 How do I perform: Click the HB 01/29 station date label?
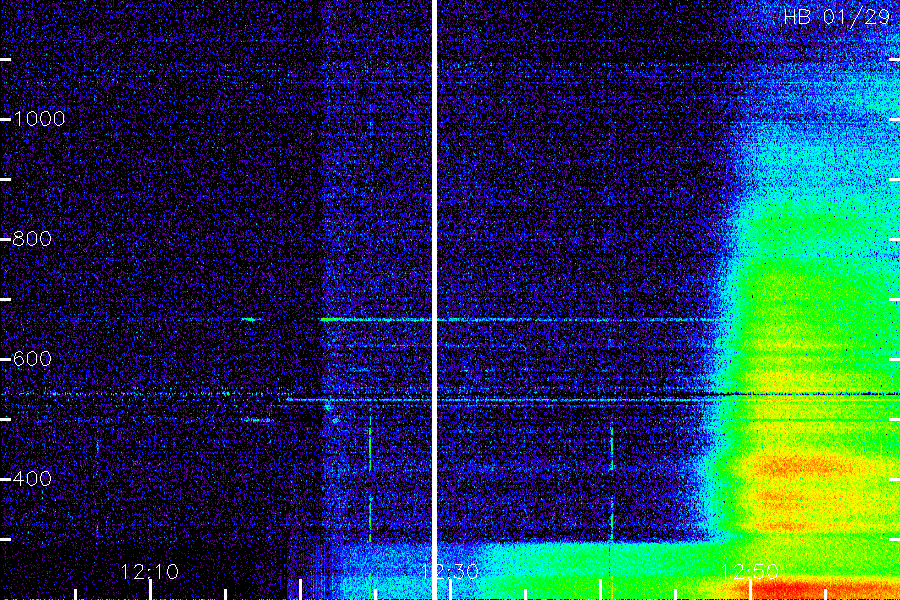pyautogui.click(x=837, y=17)
